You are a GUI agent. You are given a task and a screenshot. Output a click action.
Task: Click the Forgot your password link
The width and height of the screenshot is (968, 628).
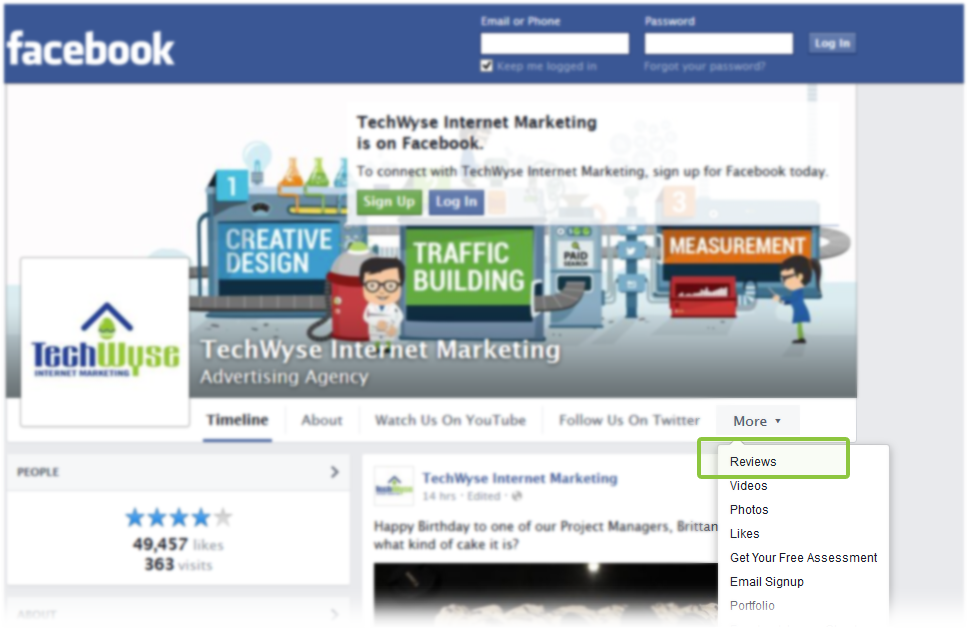click(x=704, y=66)
